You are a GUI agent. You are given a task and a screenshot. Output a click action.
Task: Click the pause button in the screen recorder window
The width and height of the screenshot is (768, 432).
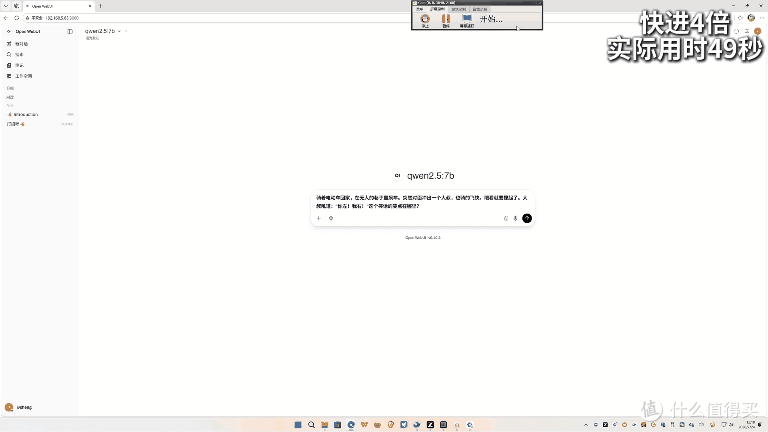pos(446,20)
